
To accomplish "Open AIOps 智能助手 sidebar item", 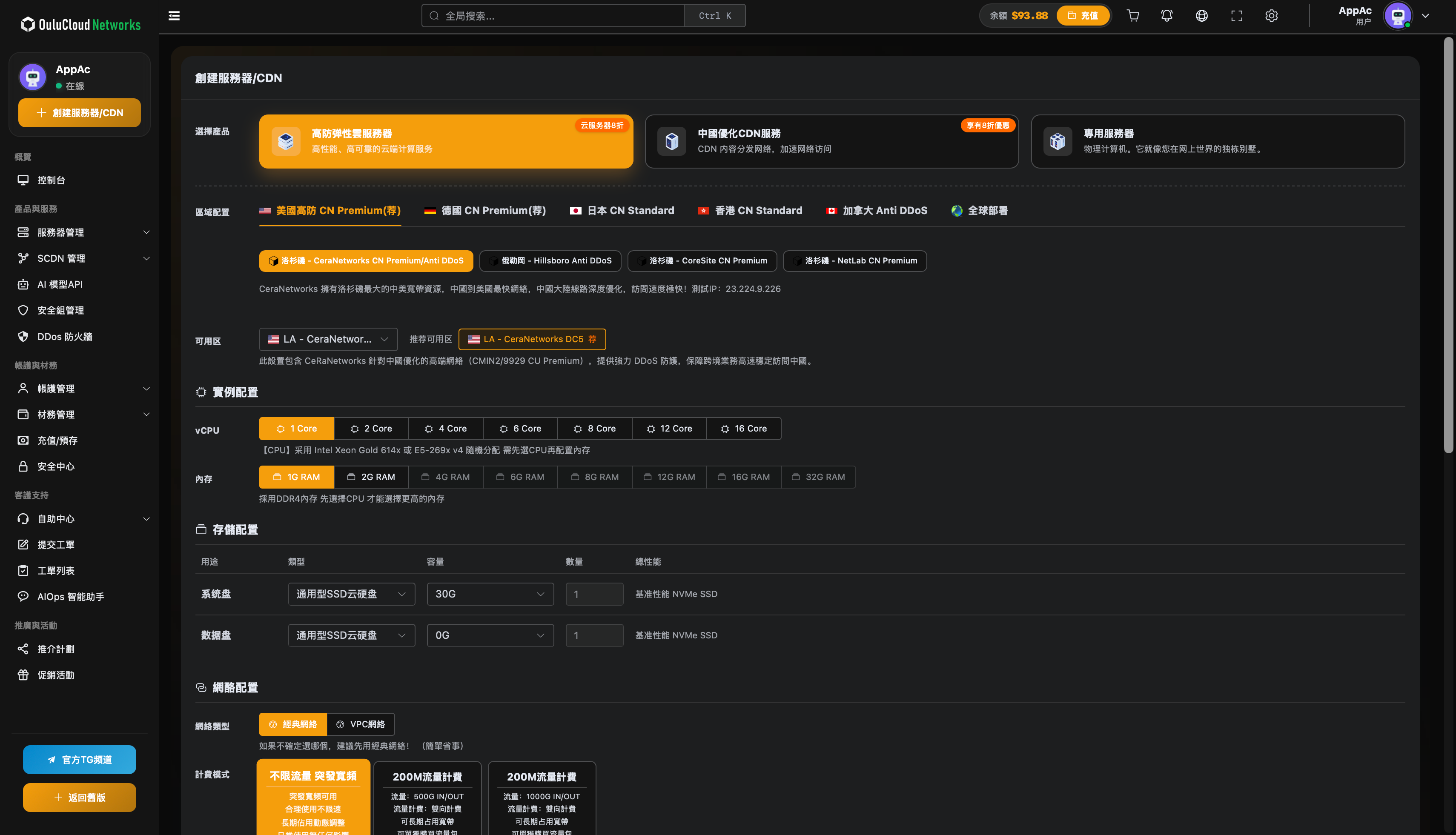I will click(79, 596).
